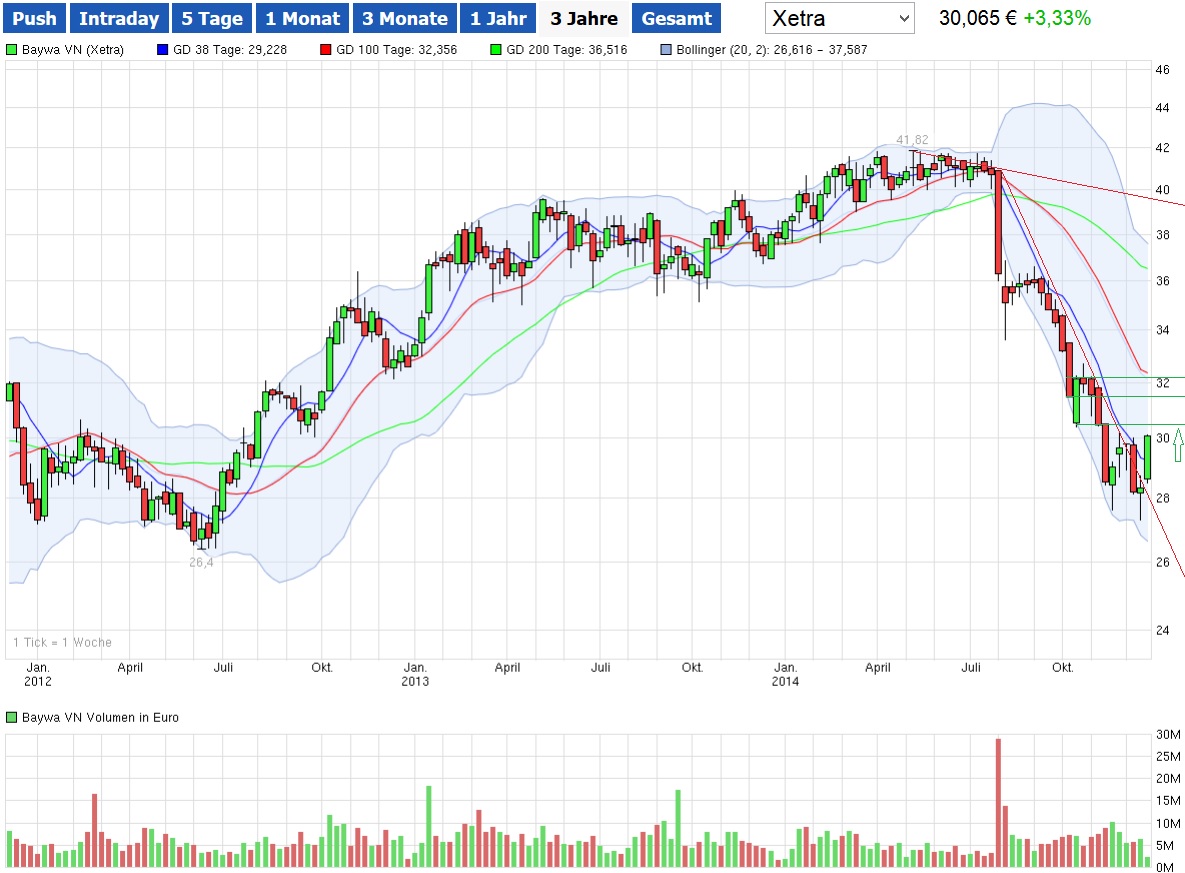The height and width of the screenshot is (873, 1185).
Task: Click the Push button
Action: pyautogui.click(x=33, y=17)
